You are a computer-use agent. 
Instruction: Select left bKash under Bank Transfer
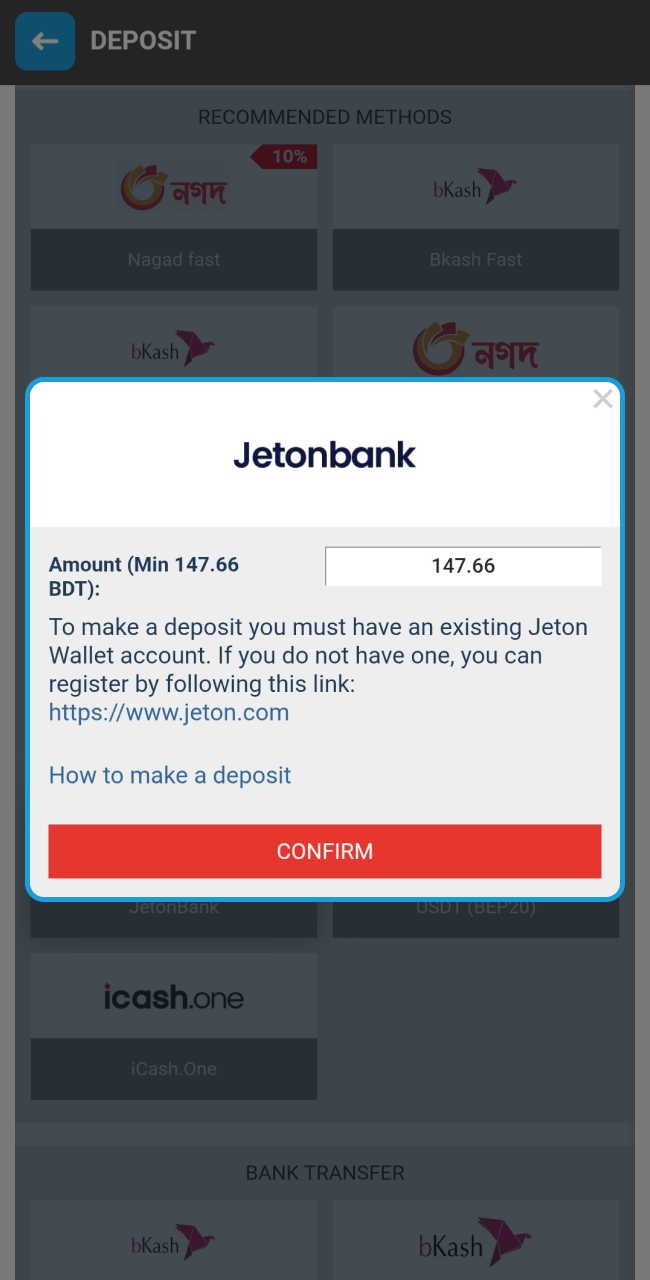tap(174, 1240)
